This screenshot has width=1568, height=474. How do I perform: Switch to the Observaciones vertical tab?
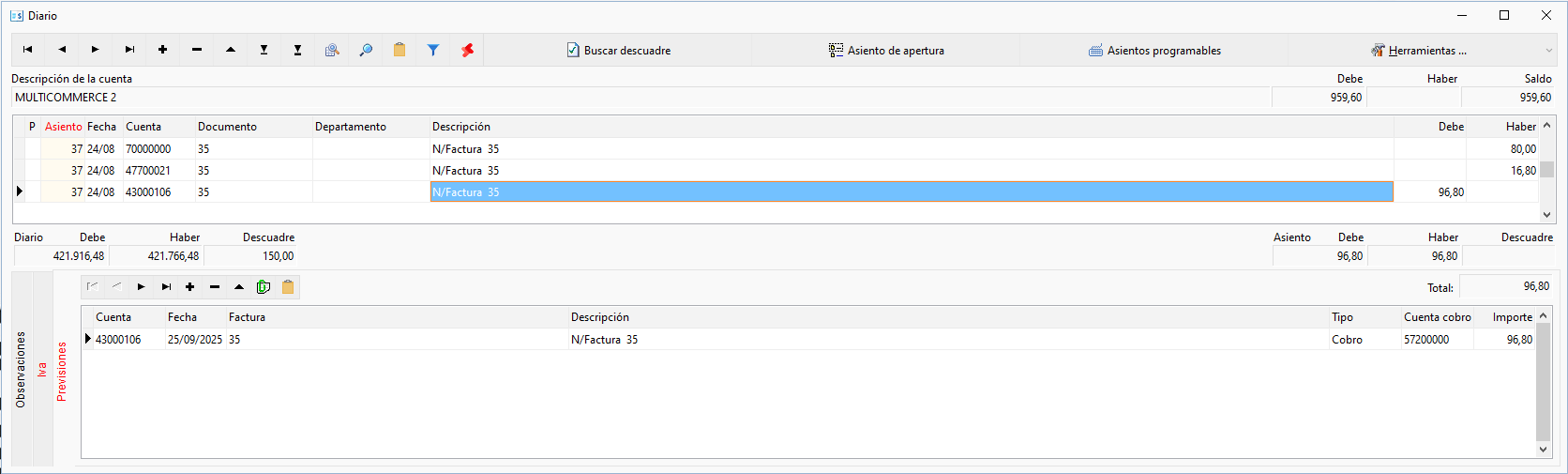22,369
